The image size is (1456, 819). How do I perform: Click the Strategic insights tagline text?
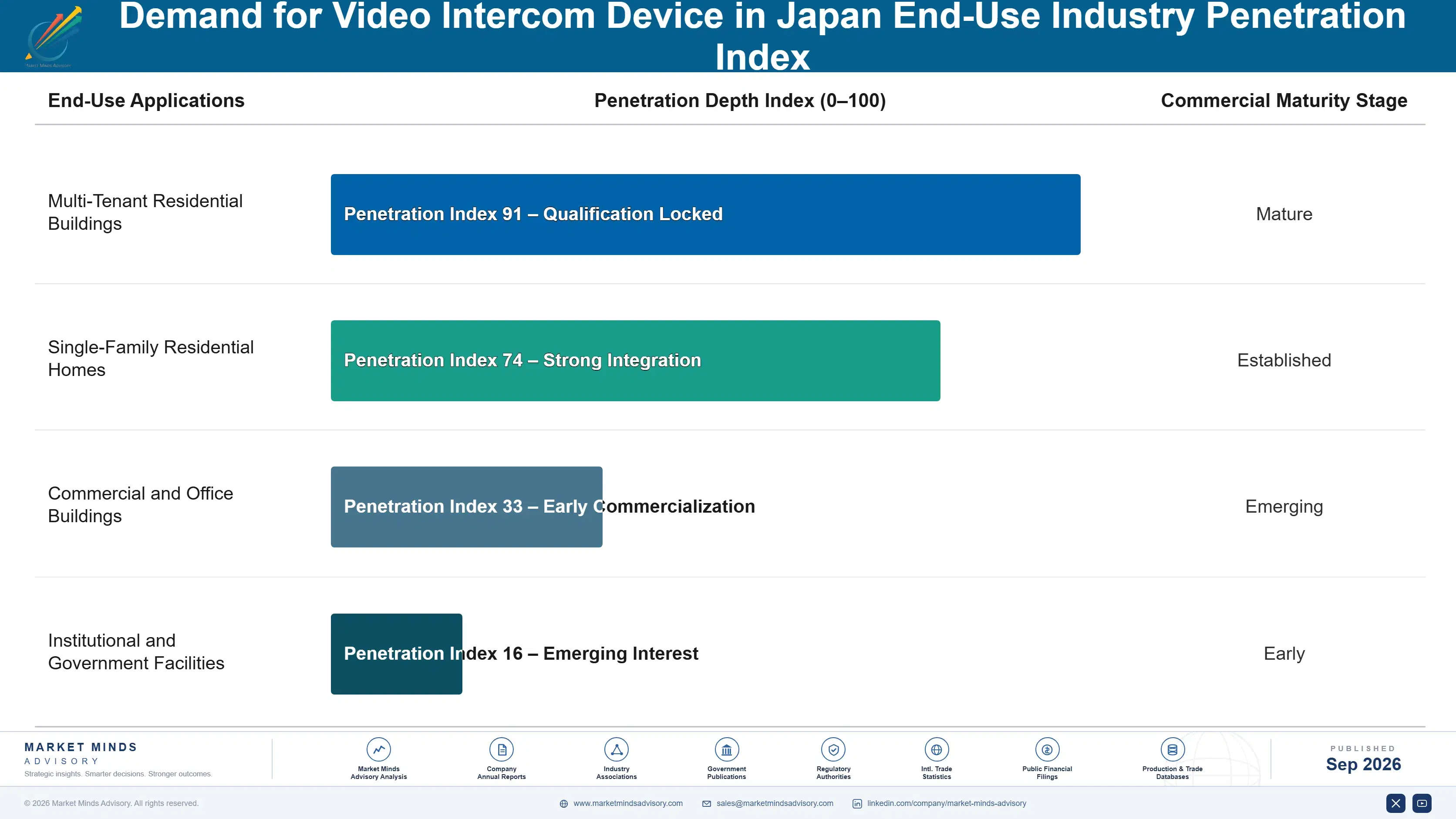coord(118,774)
